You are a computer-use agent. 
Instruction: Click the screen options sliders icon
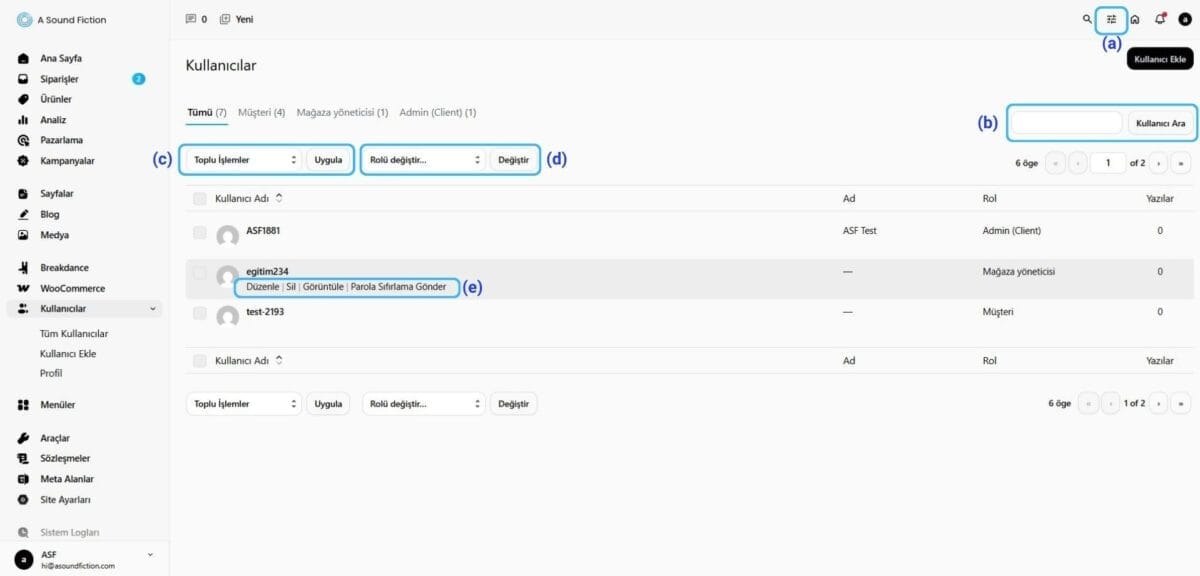(1111, 19)
